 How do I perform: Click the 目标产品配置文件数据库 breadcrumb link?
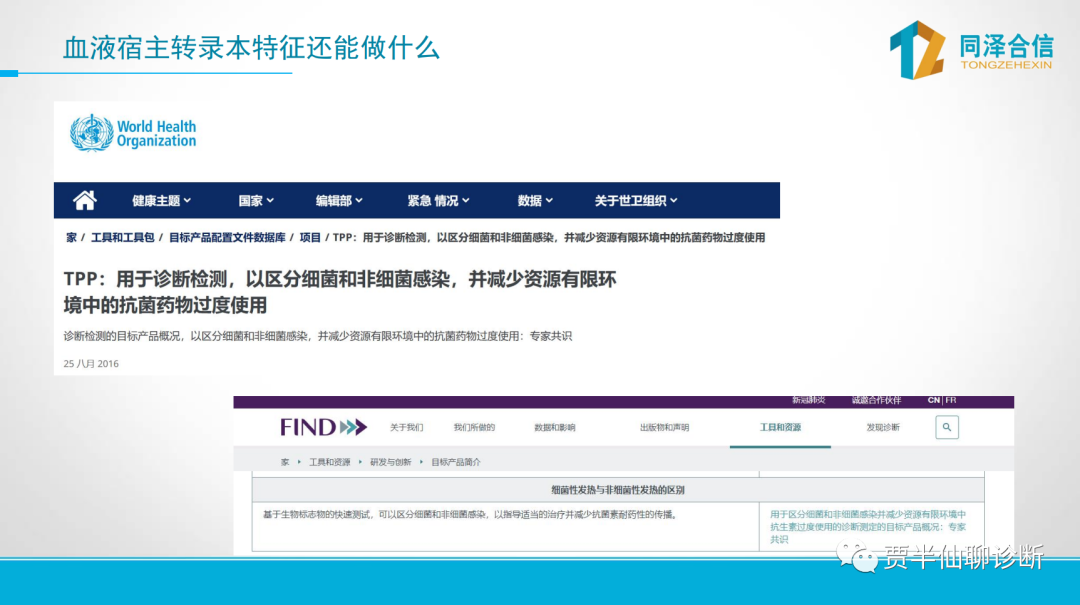click(x=227, y=238)
